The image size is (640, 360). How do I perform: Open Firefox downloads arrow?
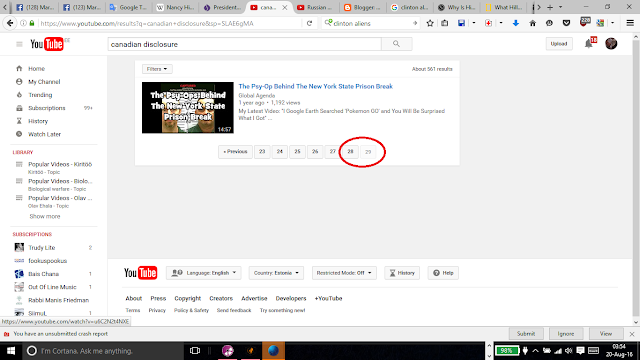516,23
